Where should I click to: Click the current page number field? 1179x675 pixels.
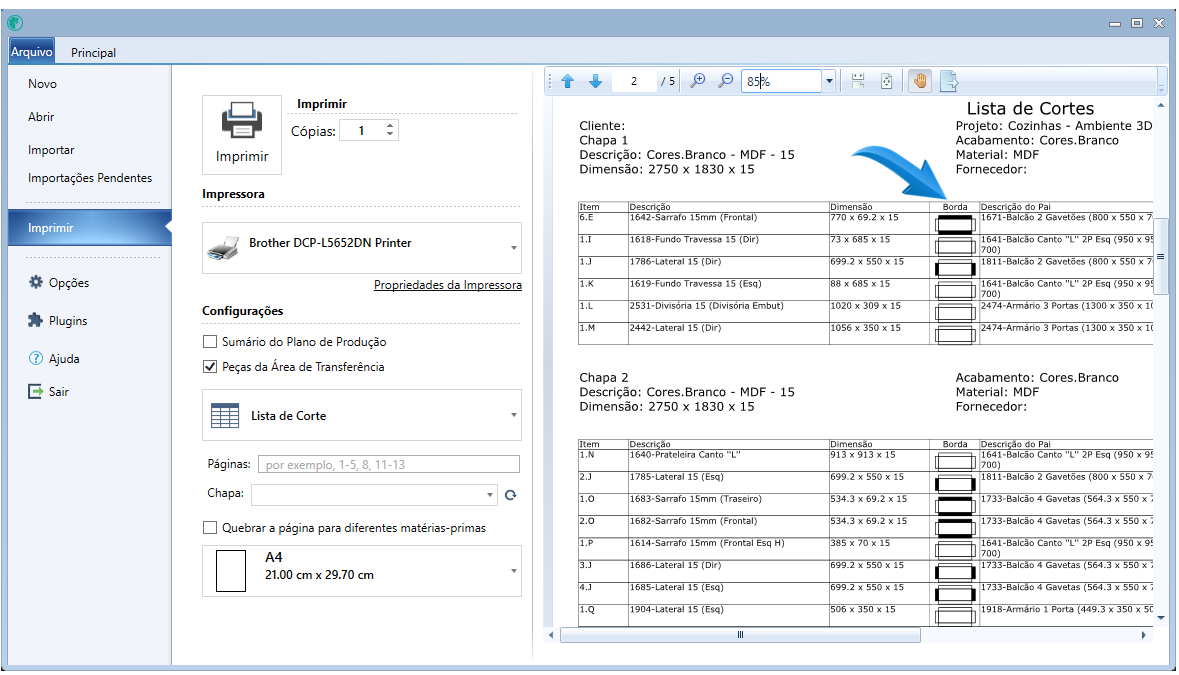[x=634, y=81]
